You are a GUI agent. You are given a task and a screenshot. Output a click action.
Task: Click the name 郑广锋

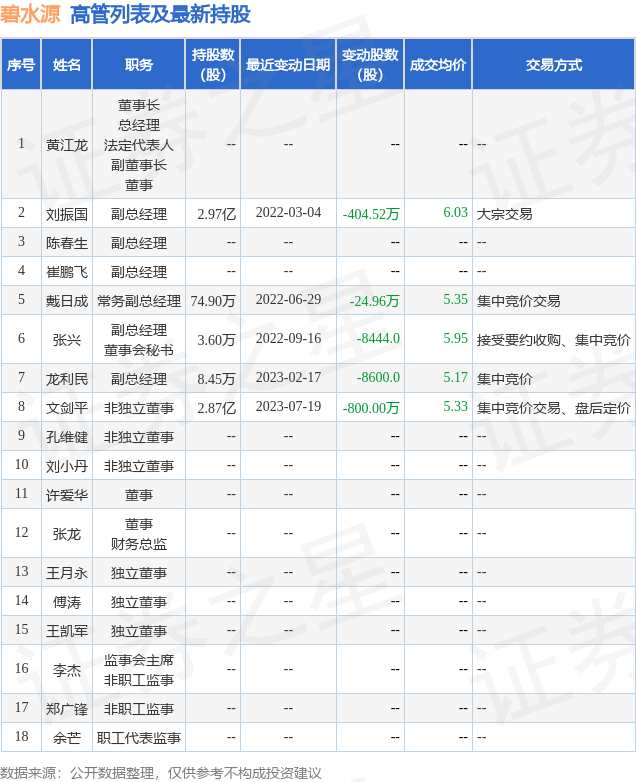67,709
